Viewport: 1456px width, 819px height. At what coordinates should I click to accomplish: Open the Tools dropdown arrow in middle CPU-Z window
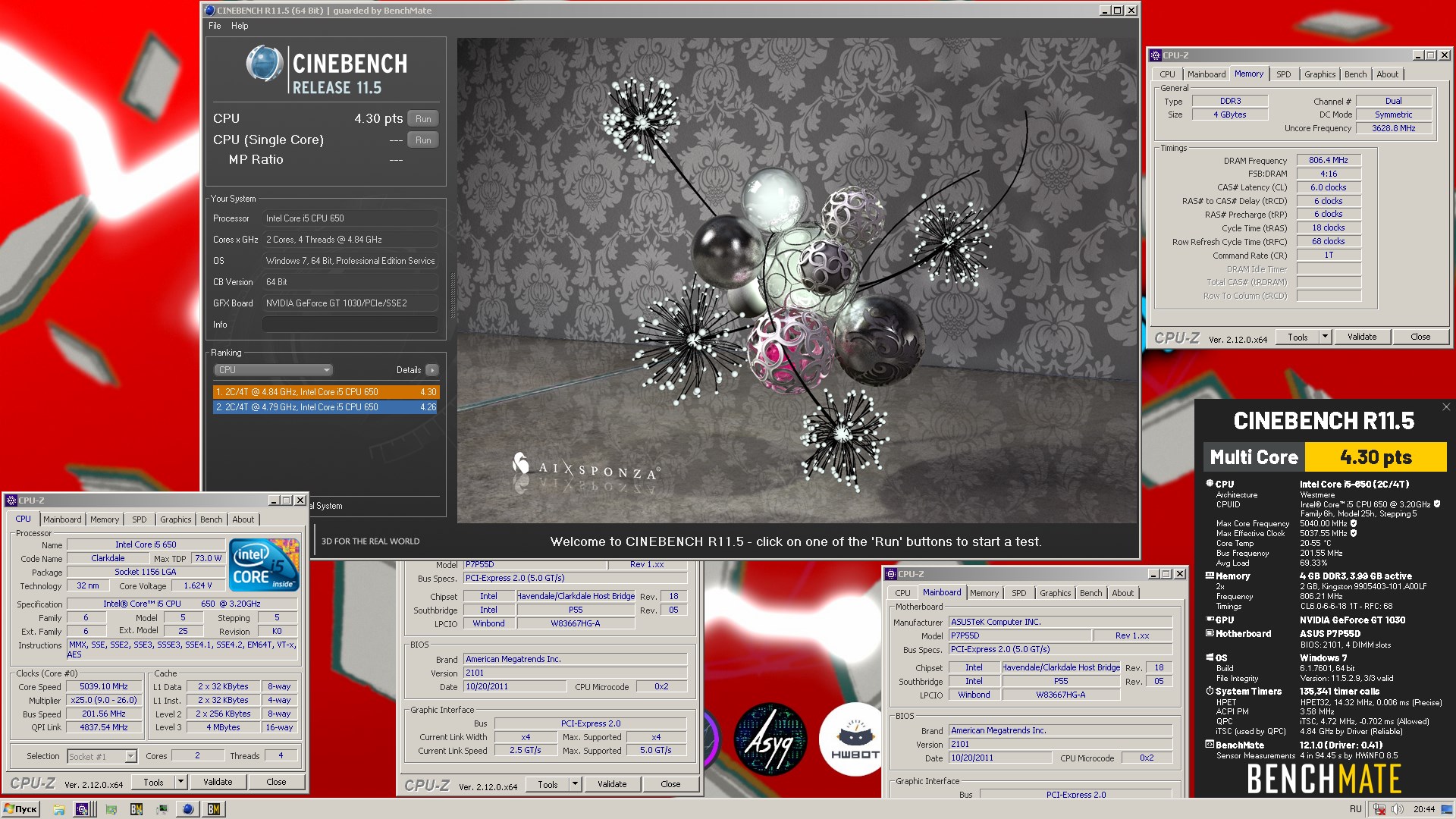[575, 784]
